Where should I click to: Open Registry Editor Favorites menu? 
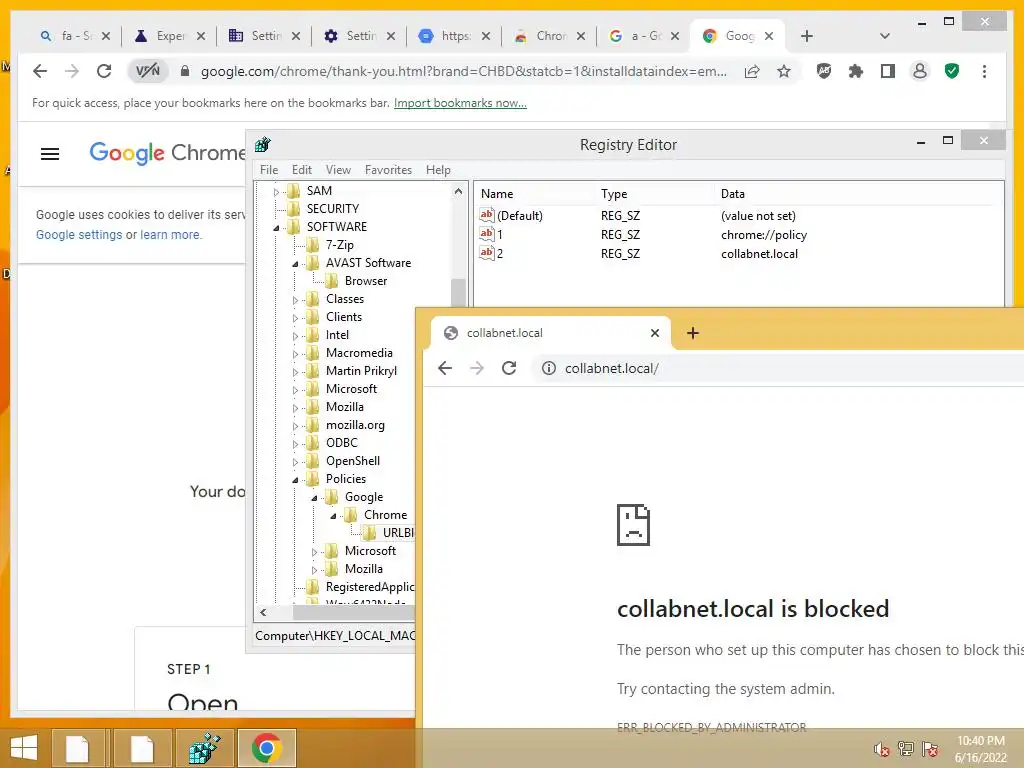point(389,170)
